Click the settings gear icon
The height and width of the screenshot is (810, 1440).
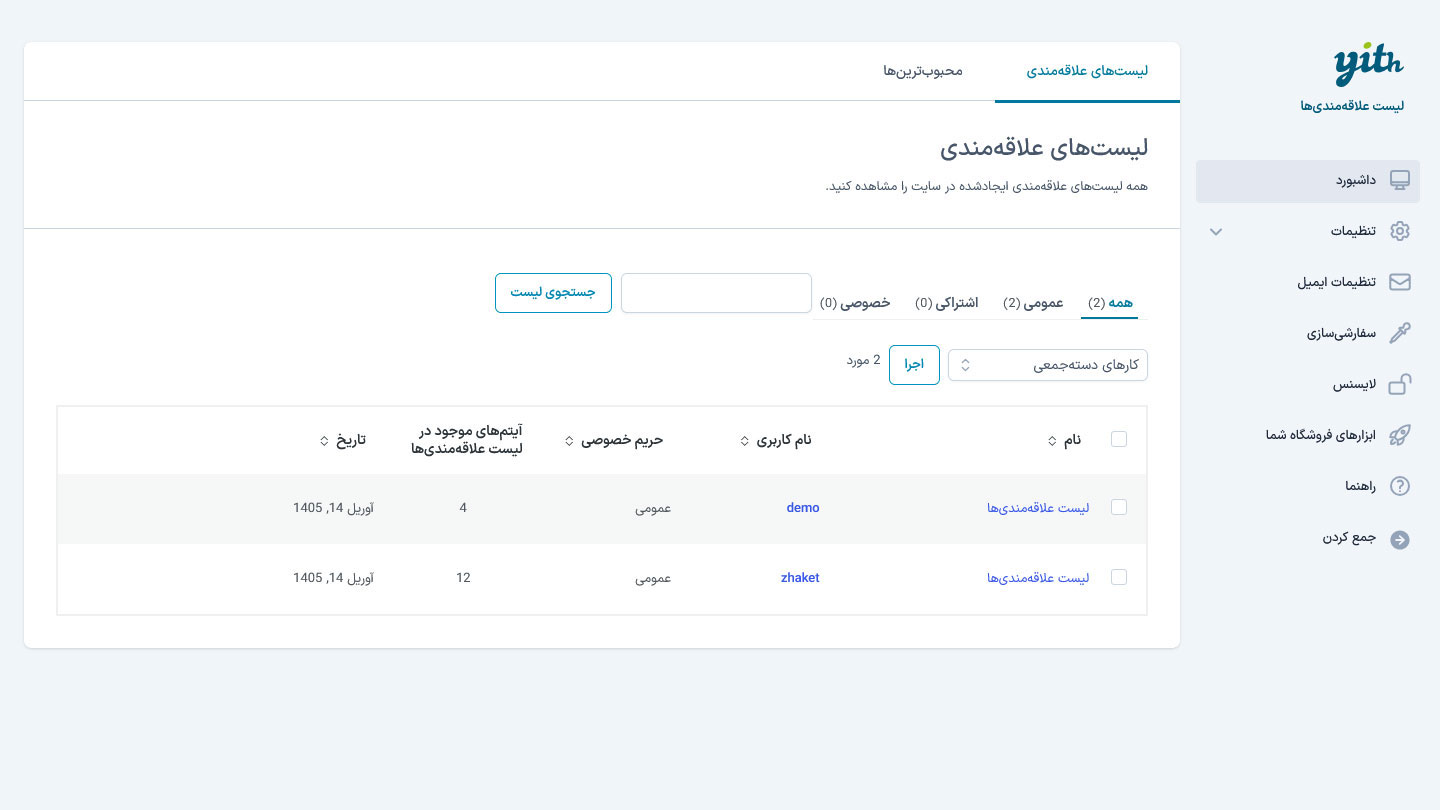coord(1400,231)
